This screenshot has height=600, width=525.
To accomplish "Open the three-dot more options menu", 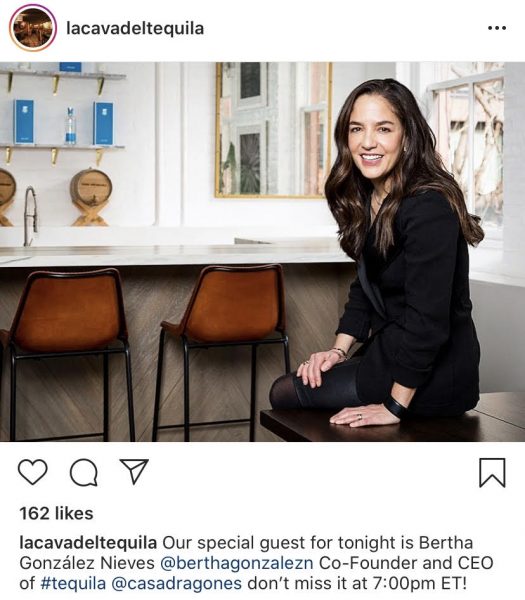I will (x=497, y=28).
